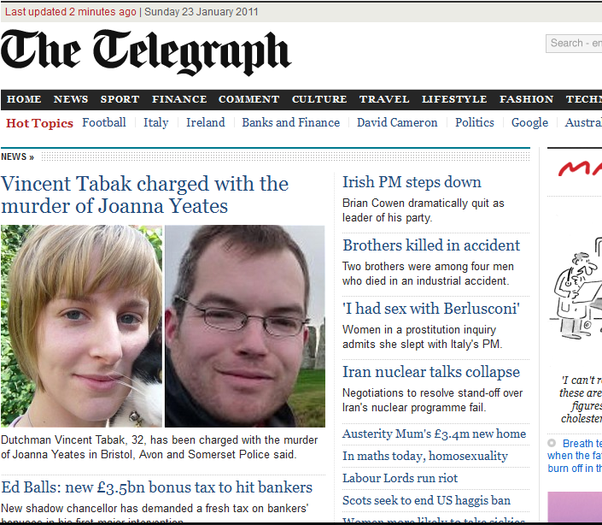Open the Ed Balls bonus tax headline
The image size is (602, 525).
[157, 487]
